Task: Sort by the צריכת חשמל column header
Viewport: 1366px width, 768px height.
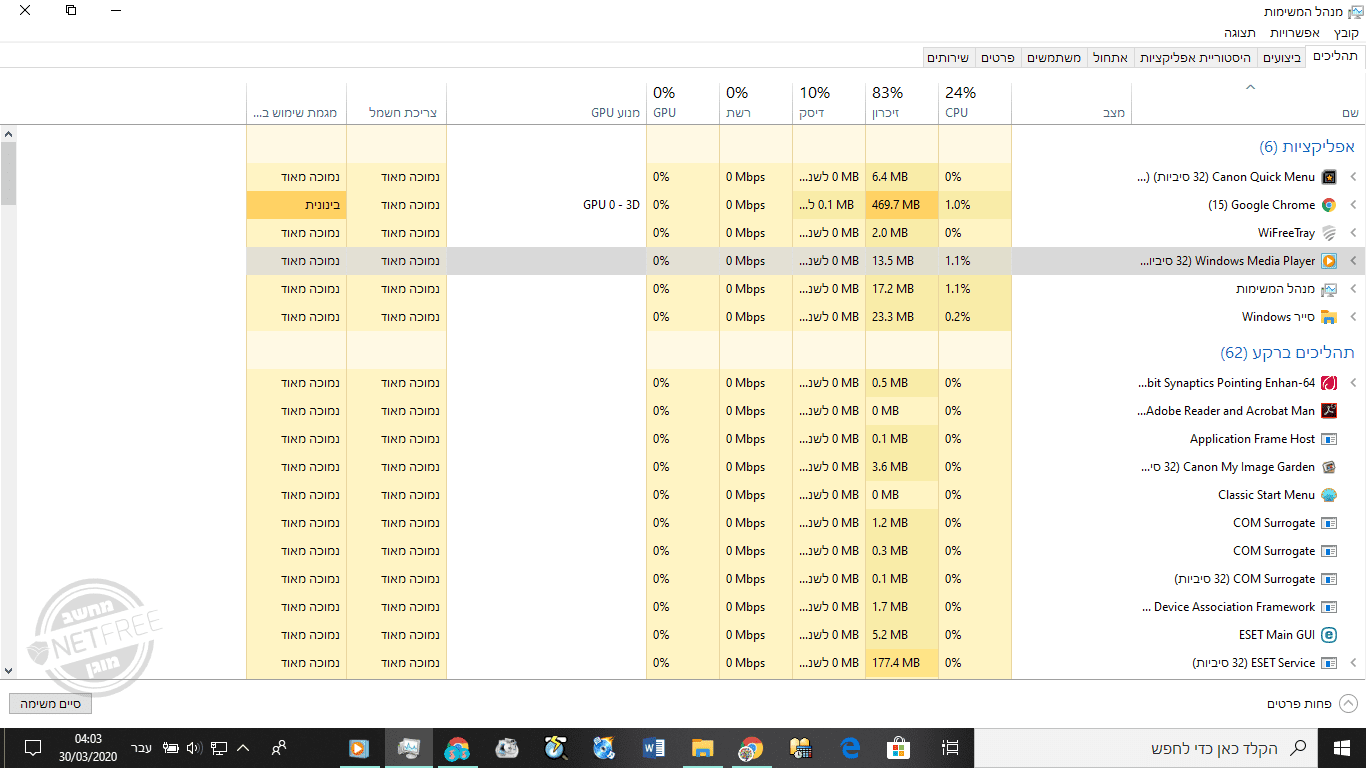Action: (x=397, y=101)
